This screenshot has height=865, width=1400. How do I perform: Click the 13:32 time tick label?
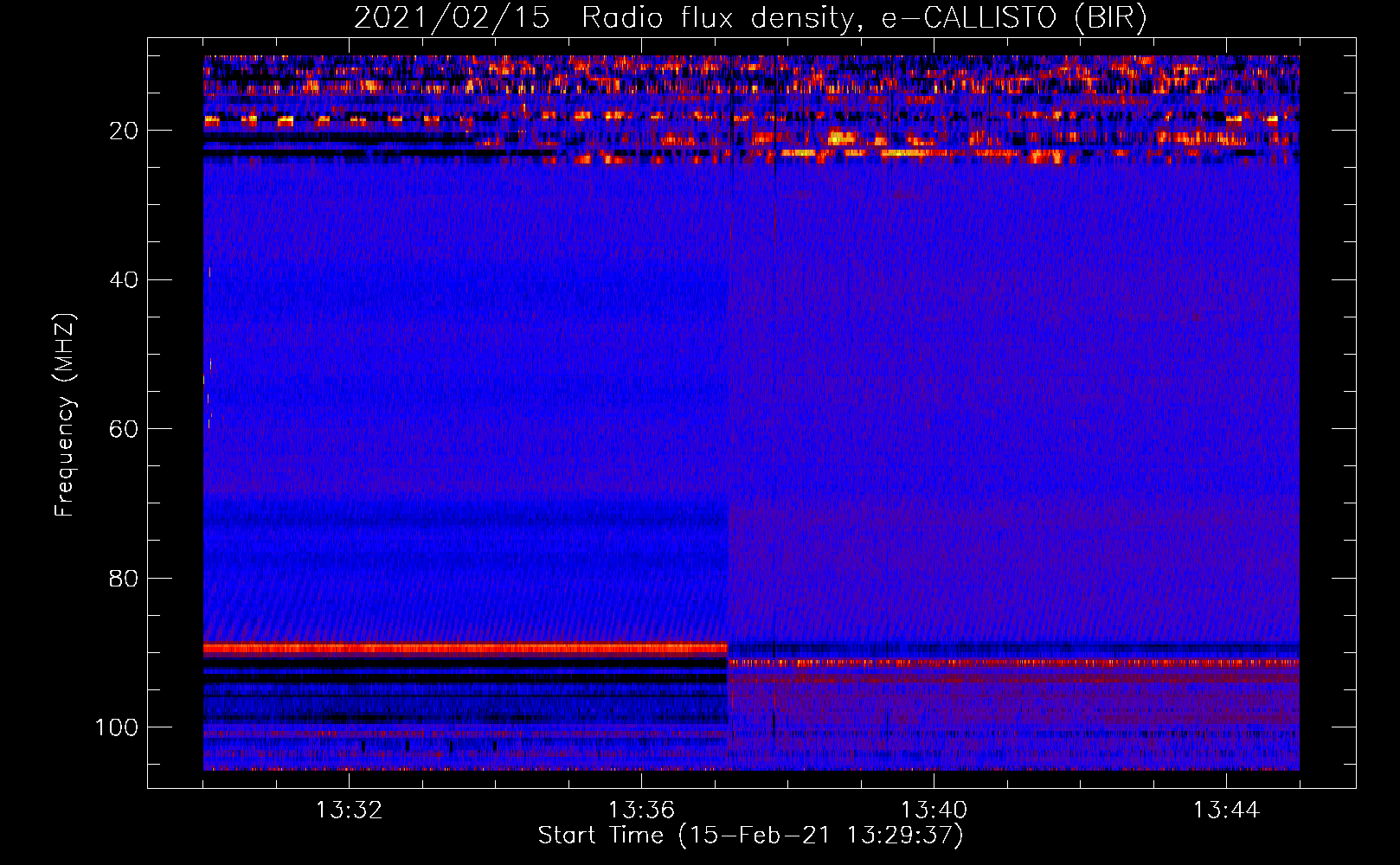pos(349,811)
